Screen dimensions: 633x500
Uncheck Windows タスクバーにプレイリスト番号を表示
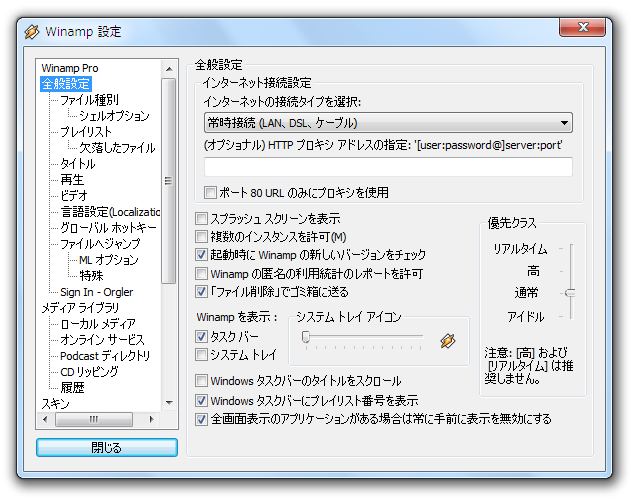coord(201,401)
